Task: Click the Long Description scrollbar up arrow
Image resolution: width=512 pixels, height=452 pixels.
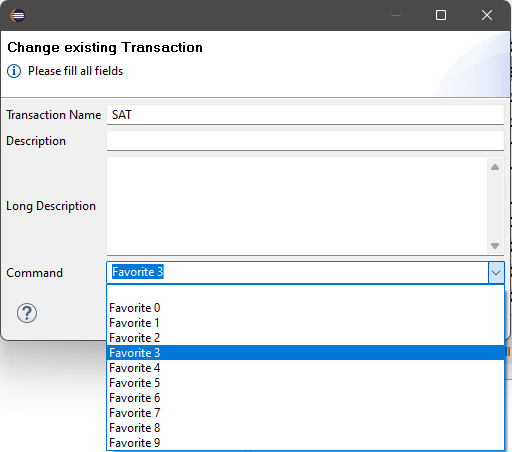Action: (x=495, y=167)
